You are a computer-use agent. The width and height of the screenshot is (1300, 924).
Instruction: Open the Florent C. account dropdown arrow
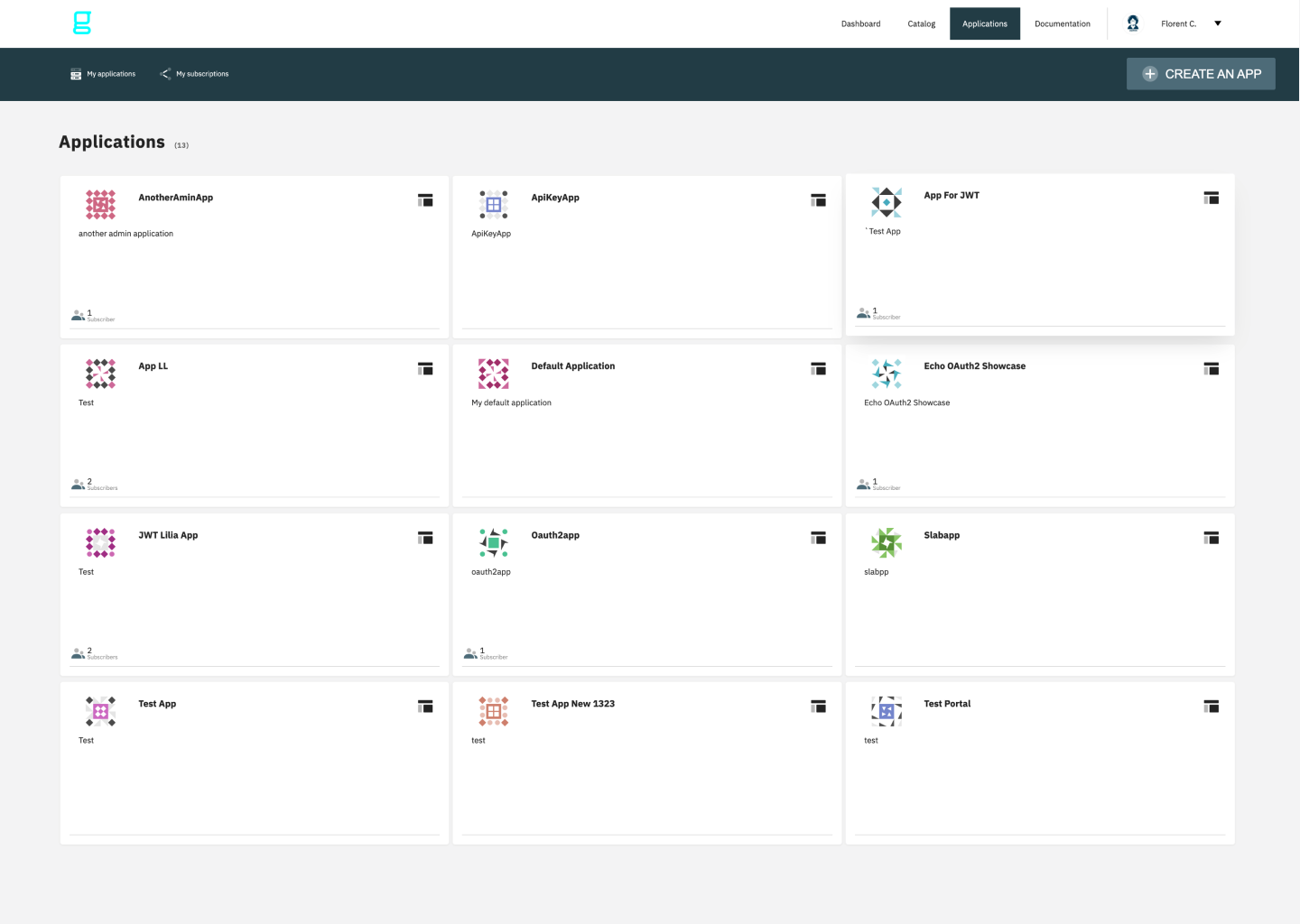(1218, 23)
